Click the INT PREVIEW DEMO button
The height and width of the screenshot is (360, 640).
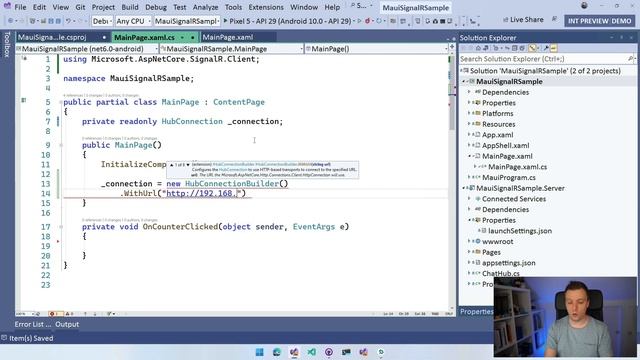click(x=600, y=20)
